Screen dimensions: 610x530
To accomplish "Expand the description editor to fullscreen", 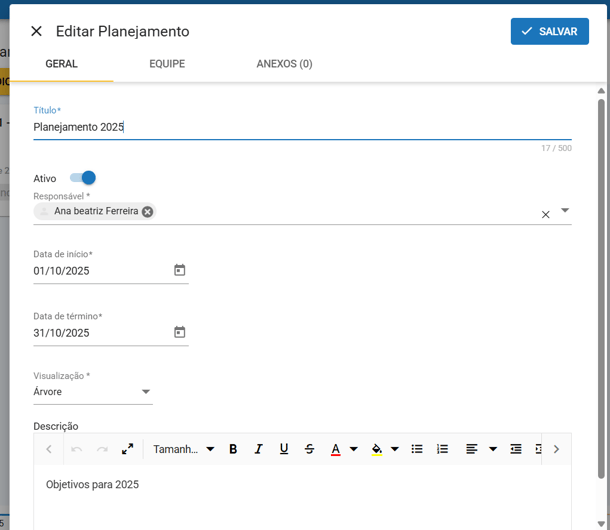I will 128,449.
